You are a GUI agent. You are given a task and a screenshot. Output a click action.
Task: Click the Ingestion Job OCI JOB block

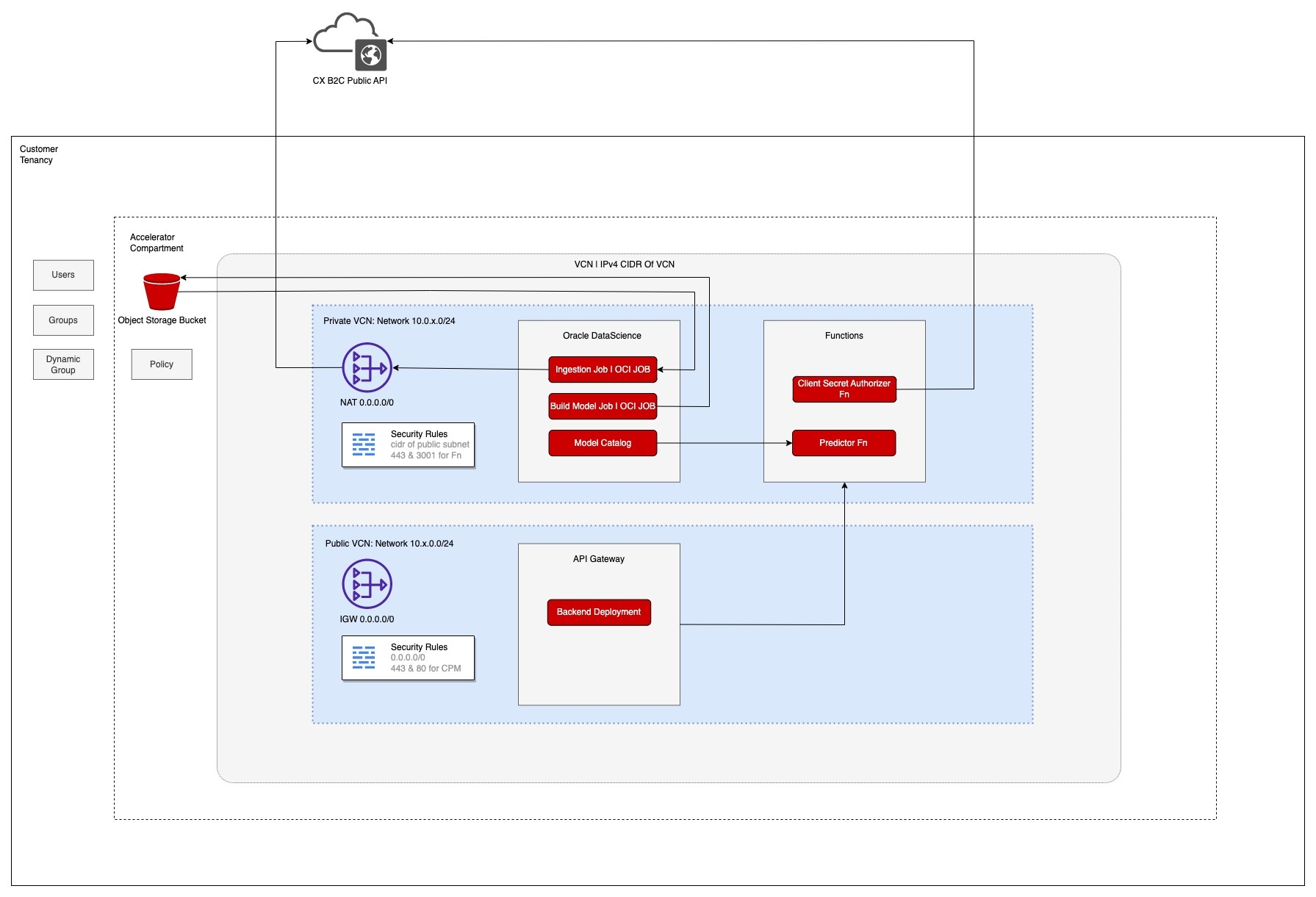coord(603,370)
